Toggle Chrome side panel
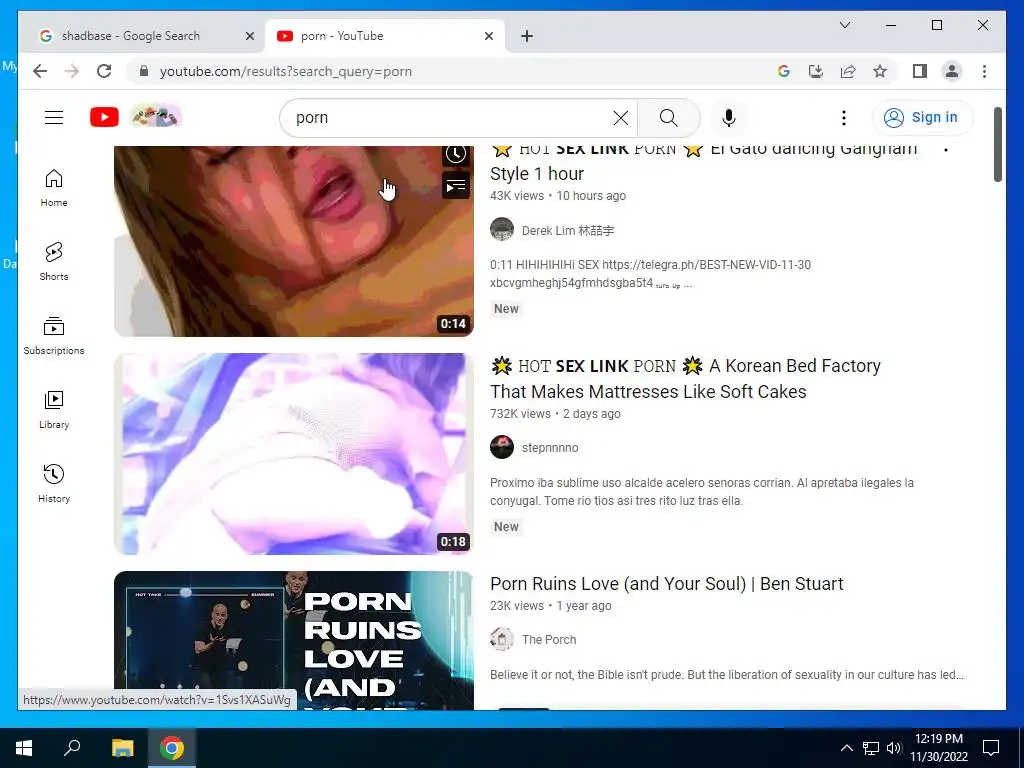 tap(920, 71)
